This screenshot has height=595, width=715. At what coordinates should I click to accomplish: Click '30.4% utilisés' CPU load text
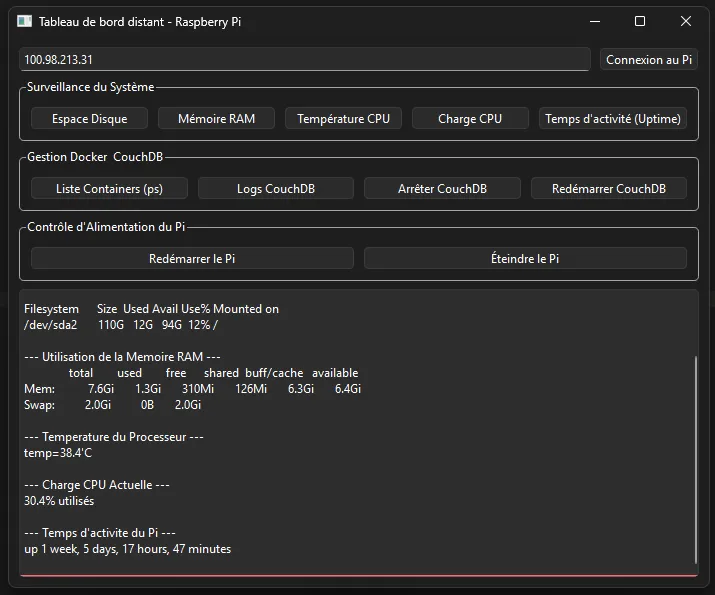coord(59,501)
